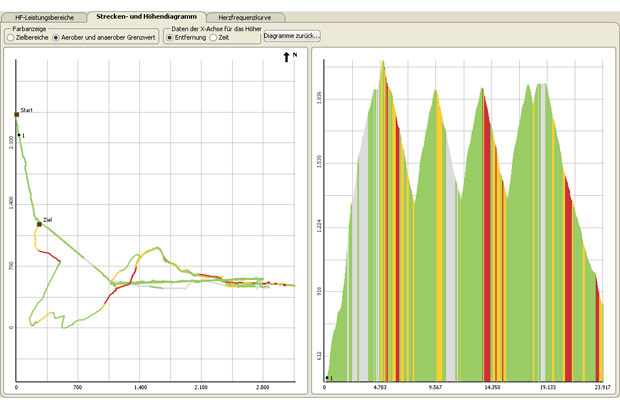Switch to the HF-Leistungsbereiche tab
Image resolution: width=620 pixels, height=413 pixels.
43,18
